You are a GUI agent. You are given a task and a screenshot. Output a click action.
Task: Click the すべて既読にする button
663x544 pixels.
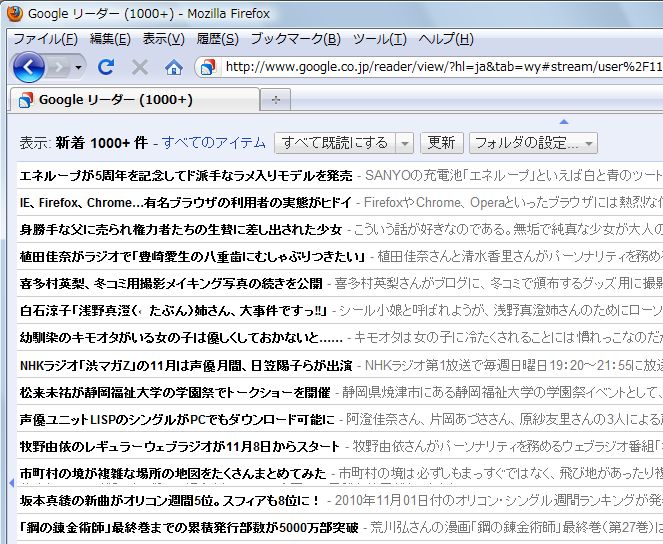[335, 143]
